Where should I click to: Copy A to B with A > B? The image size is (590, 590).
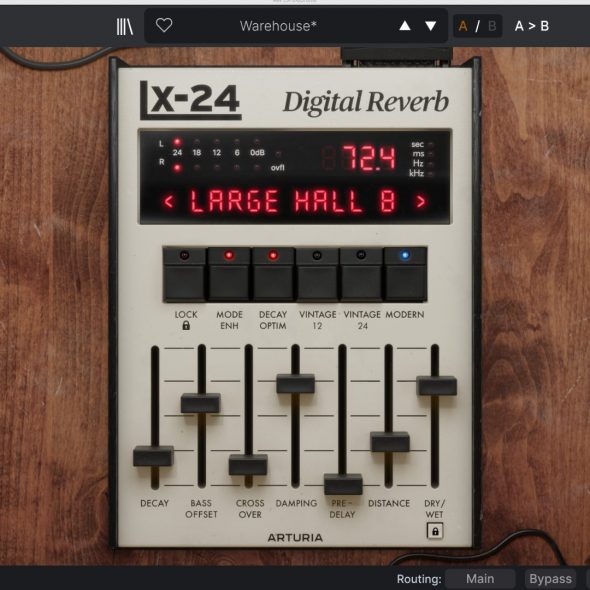coord(532,26)
